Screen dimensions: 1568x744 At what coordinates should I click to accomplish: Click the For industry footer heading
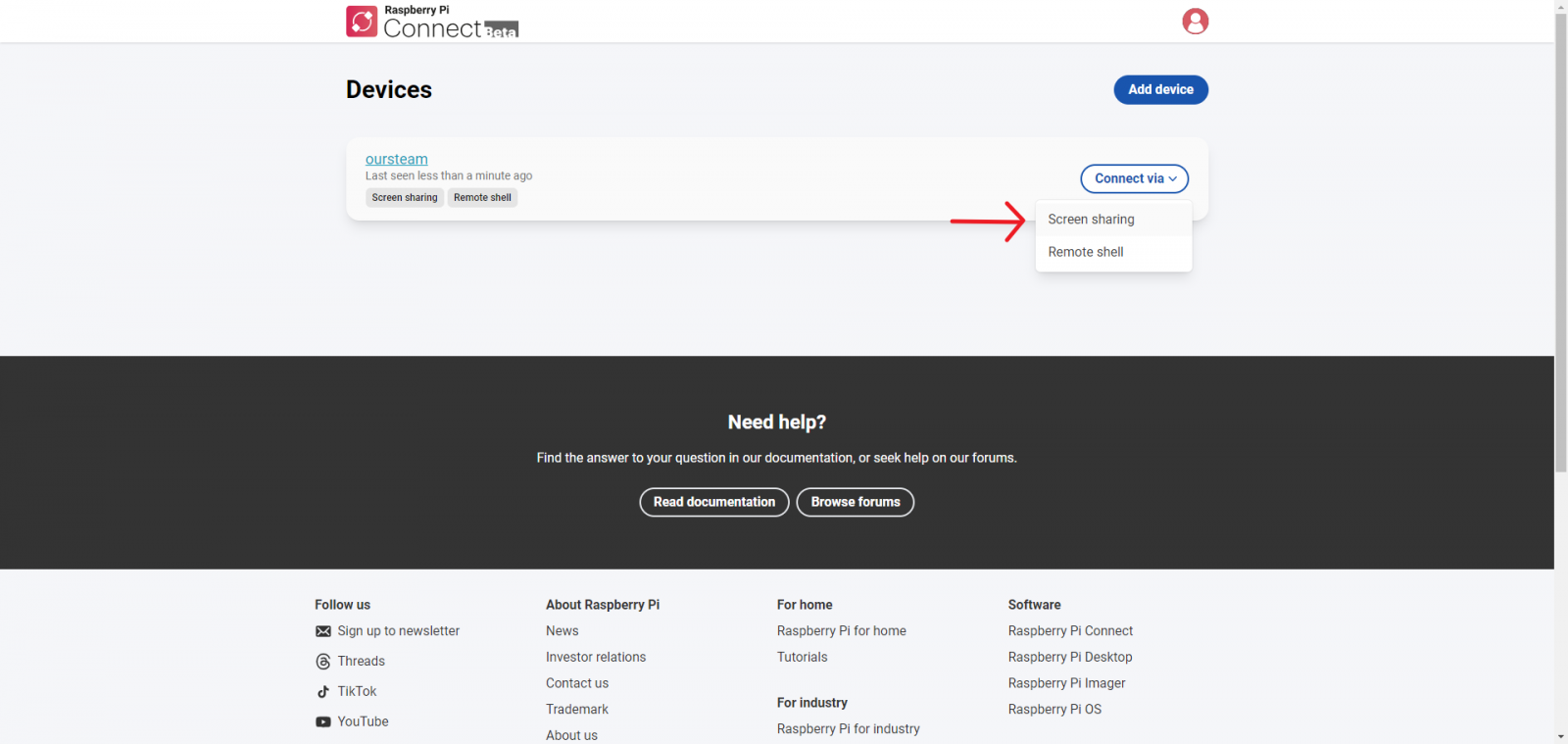click(812, 703)
